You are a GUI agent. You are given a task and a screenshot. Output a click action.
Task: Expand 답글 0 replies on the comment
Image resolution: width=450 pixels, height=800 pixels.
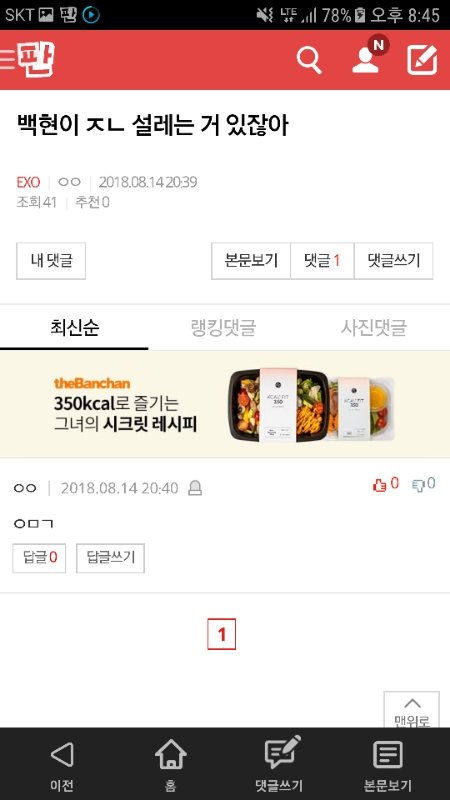pyautogui.click(x=39, y=558)
